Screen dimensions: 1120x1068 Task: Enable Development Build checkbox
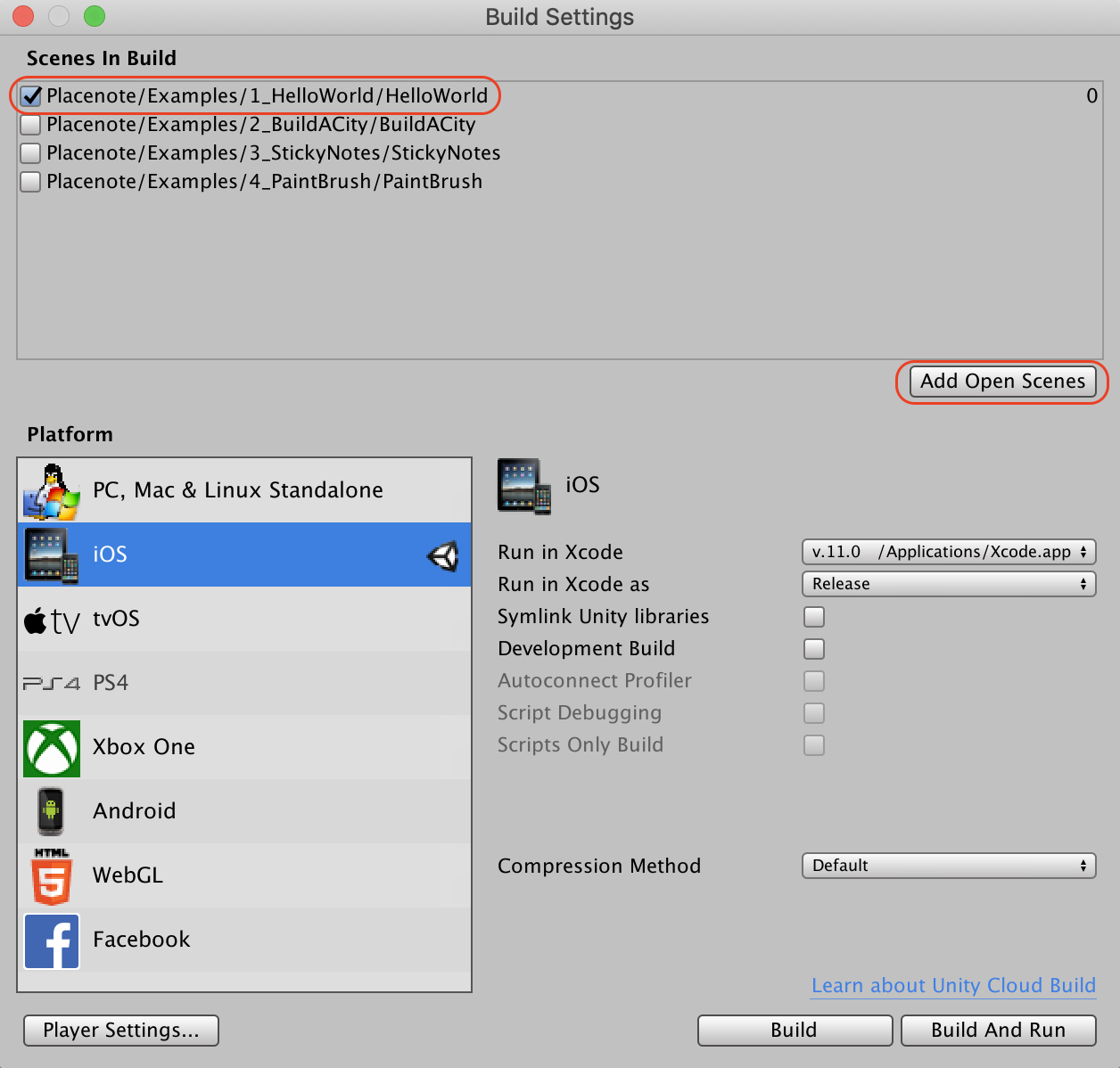click(x=814, y=649)
